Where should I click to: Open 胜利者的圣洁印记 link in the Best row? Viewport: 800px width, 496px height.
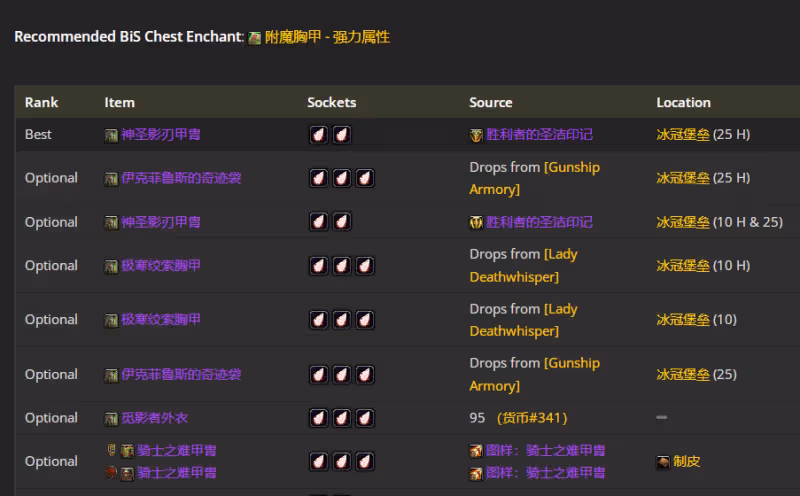click(x=539, y=135)
